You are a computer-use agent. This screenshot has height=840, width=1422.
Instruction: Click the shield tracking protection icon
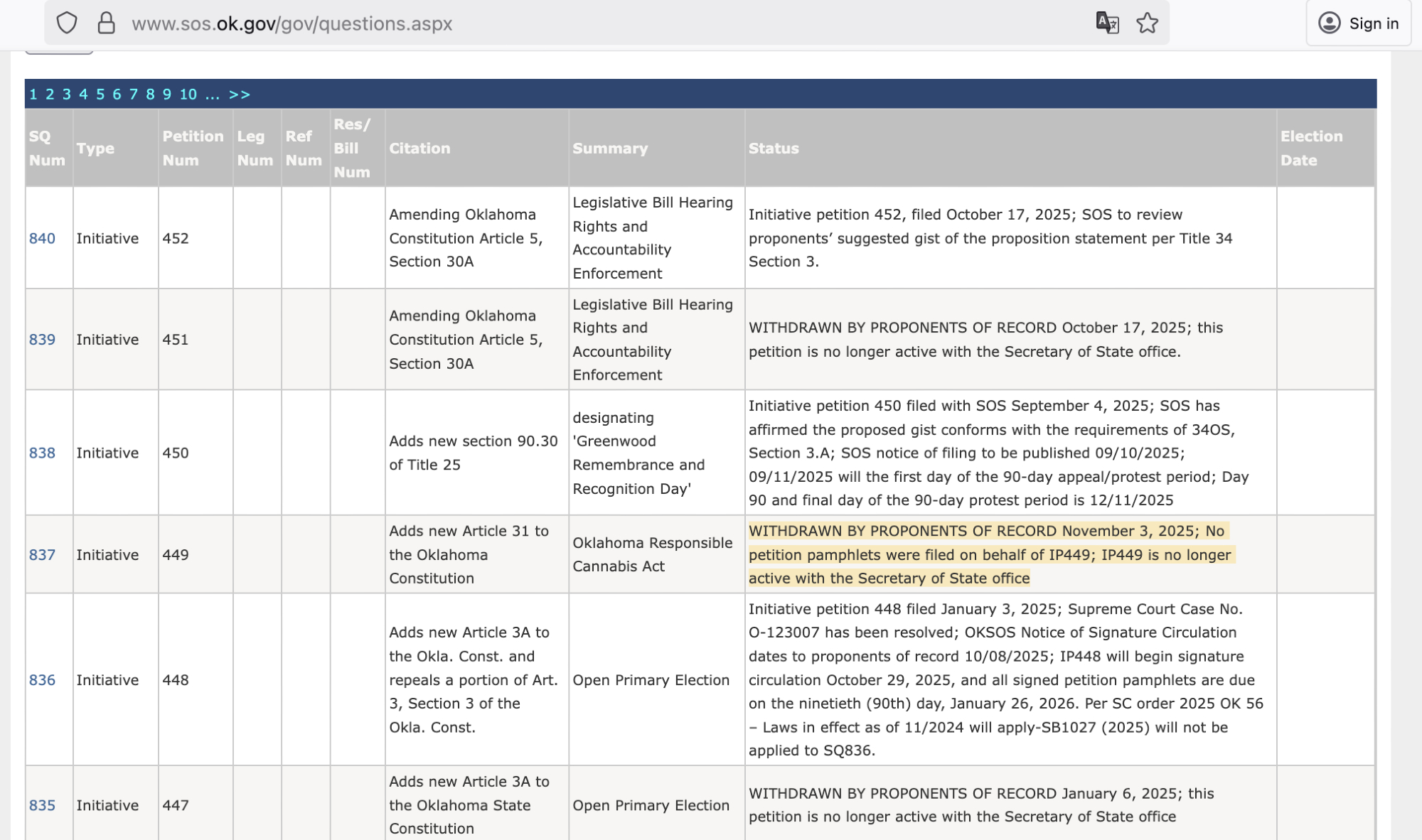pyautogui.click(x=67, y=23)
